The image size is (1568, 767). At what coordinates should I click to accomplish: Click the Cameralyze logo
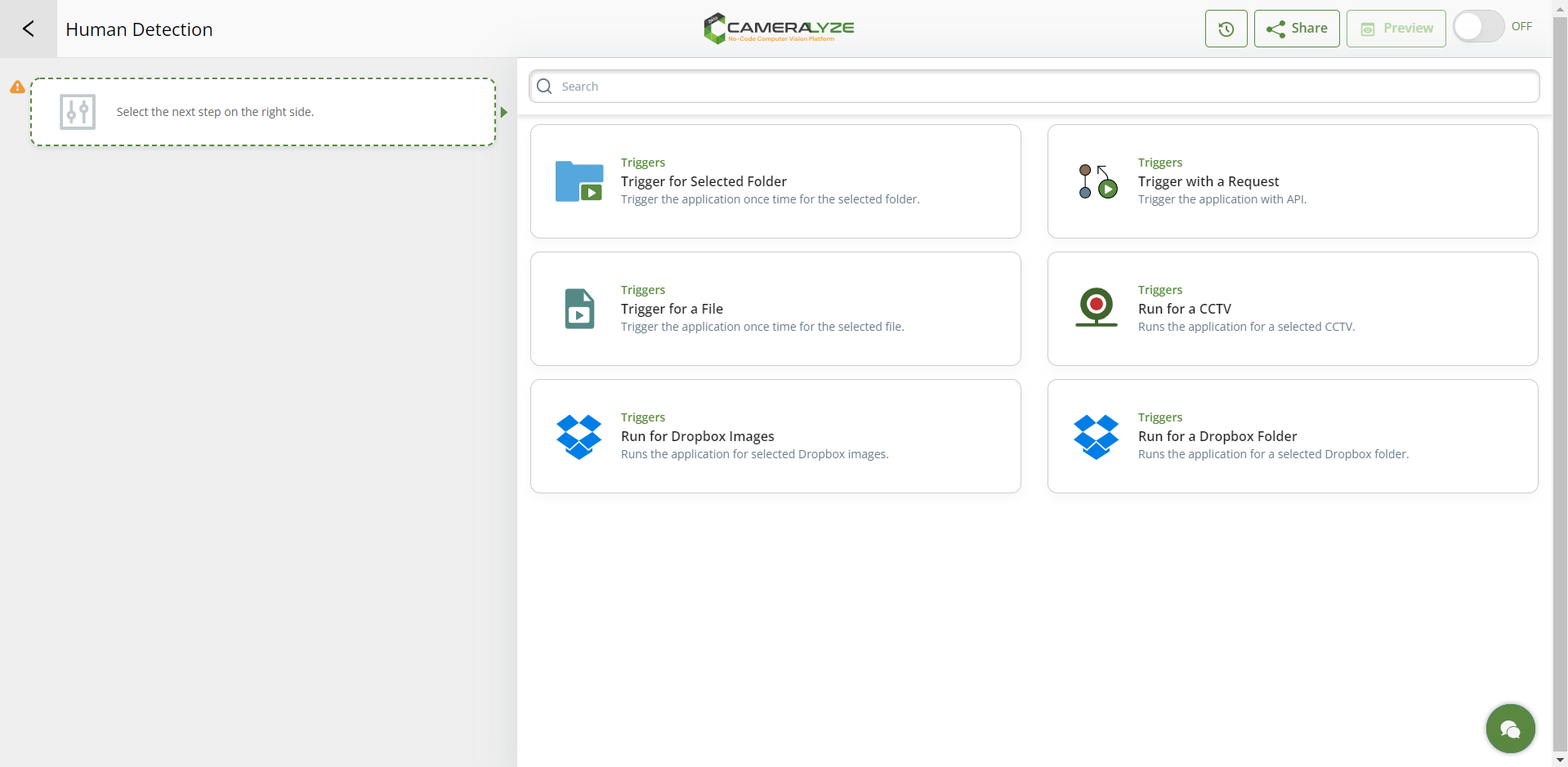click(x=779, y=28)
